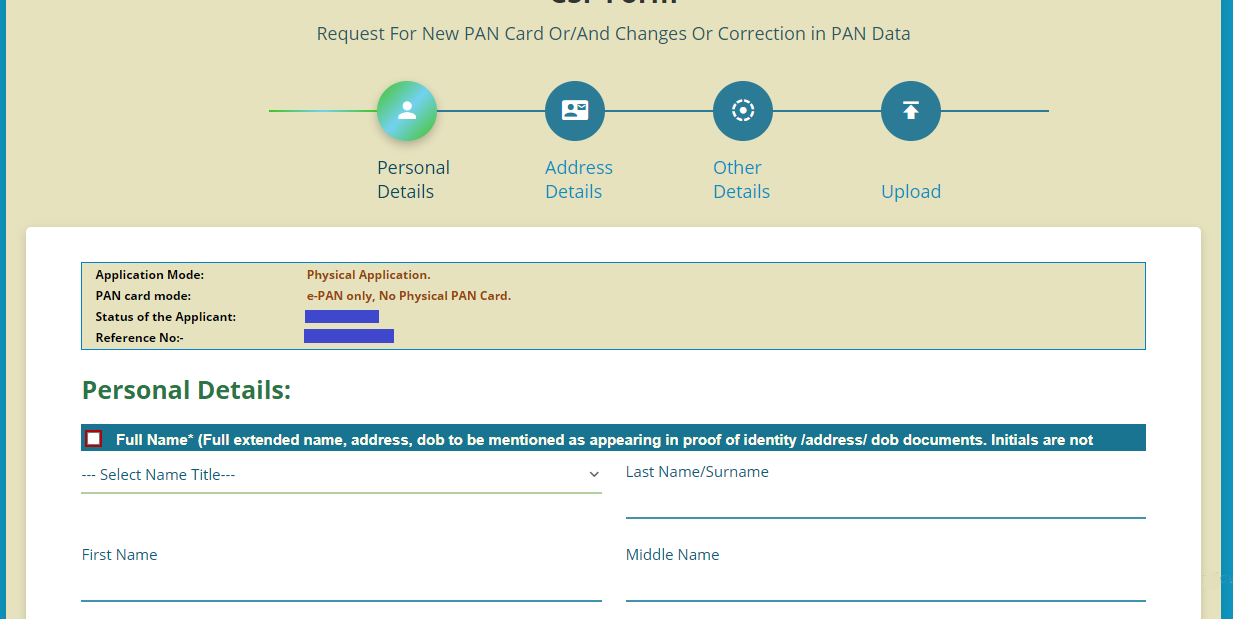Go to the Address Details step label
The image size is (1233, 619).
pos(579,180)
